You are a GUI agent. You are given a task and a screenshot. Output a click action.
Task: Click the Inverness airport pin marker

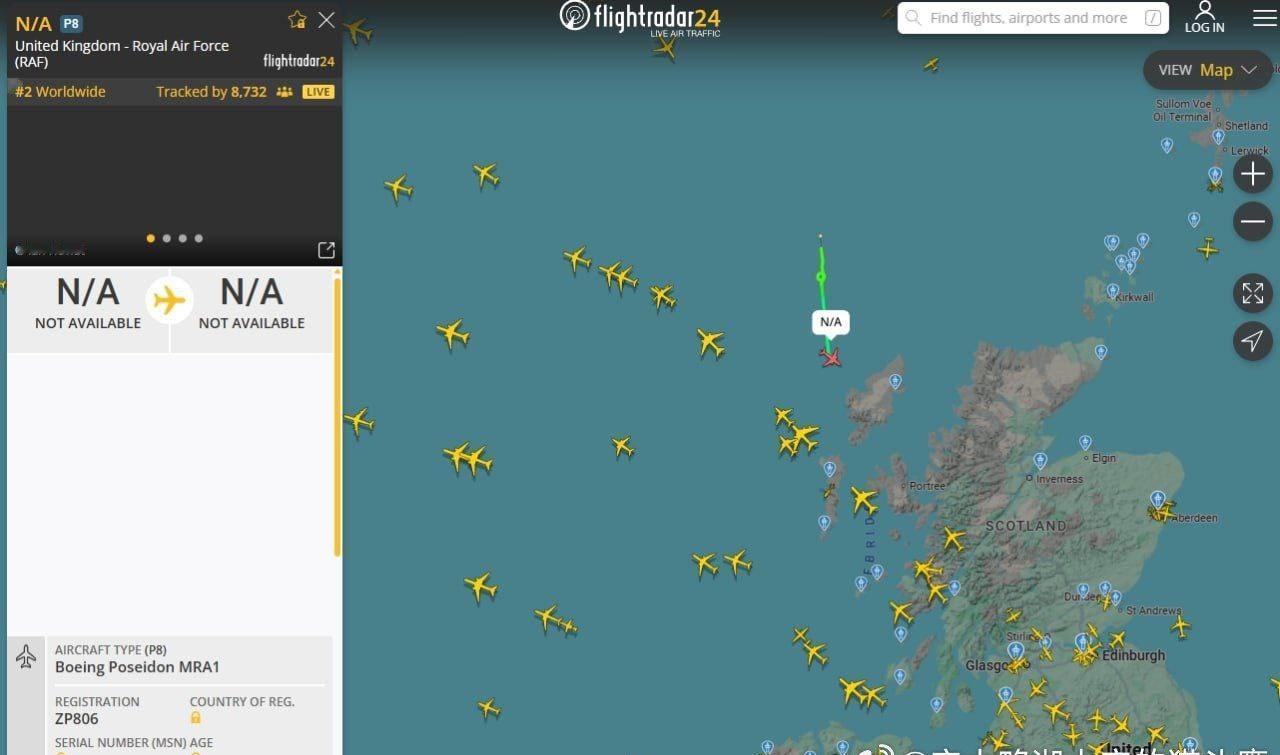coord(1040,461)
